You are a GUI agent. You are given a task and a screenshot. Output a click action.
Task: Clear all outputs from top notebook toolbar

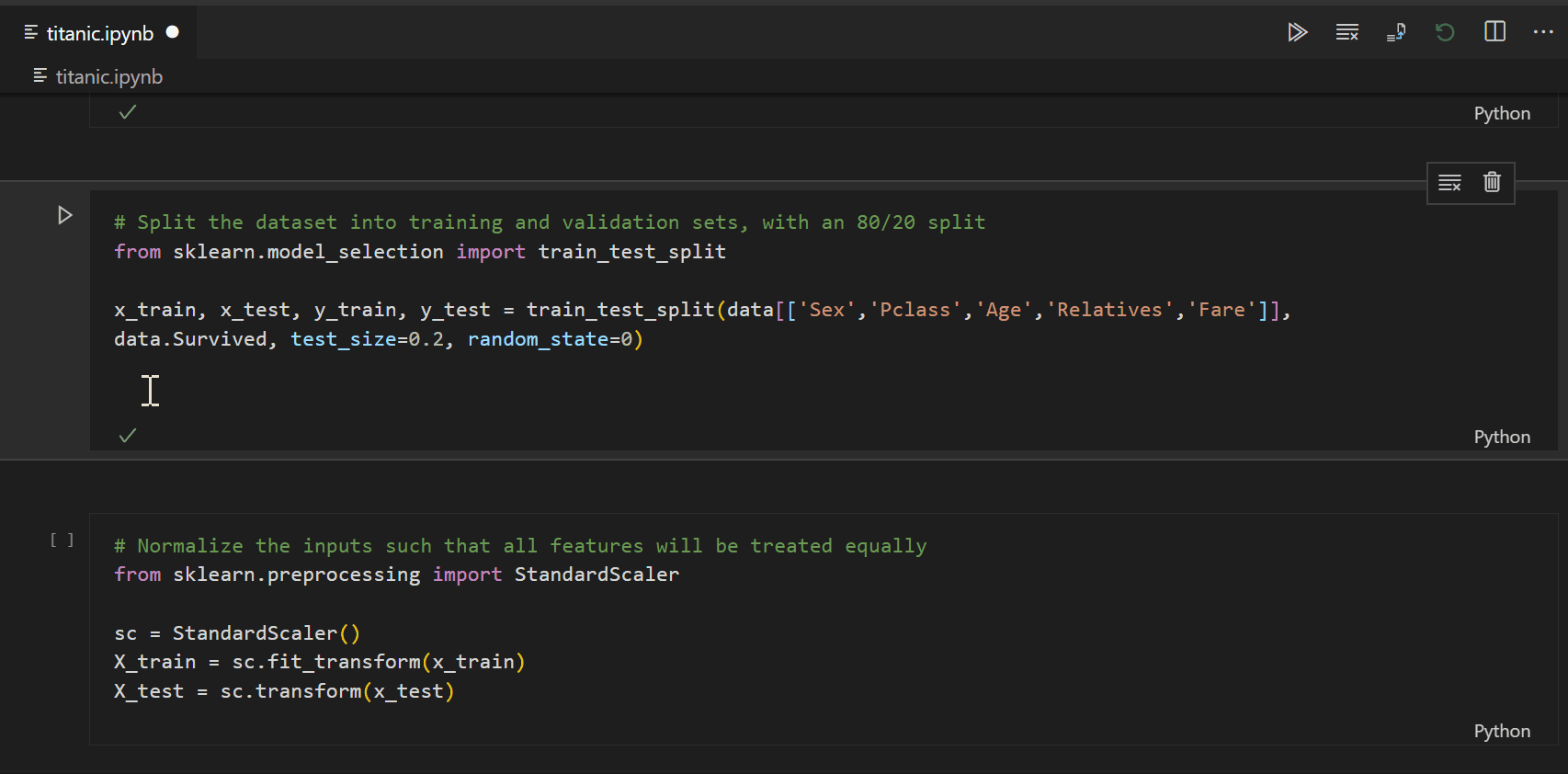pos(1346,33)
